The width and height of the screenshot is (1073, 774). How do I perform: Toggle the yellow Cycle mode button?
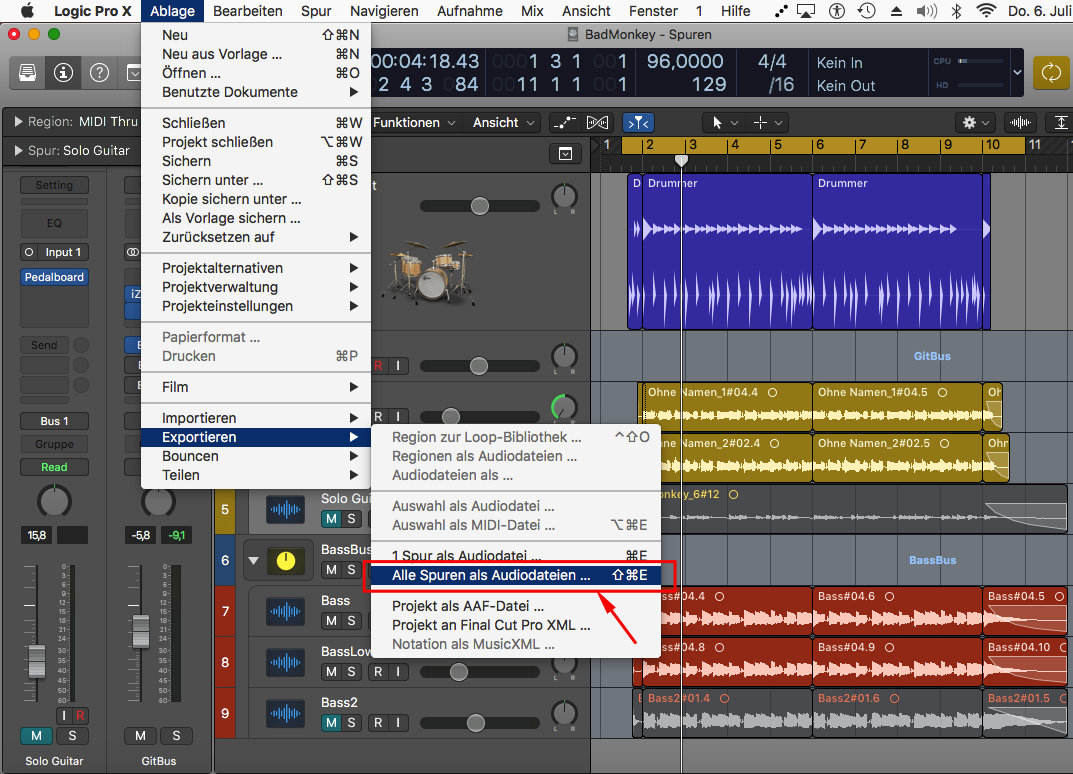1050,72
